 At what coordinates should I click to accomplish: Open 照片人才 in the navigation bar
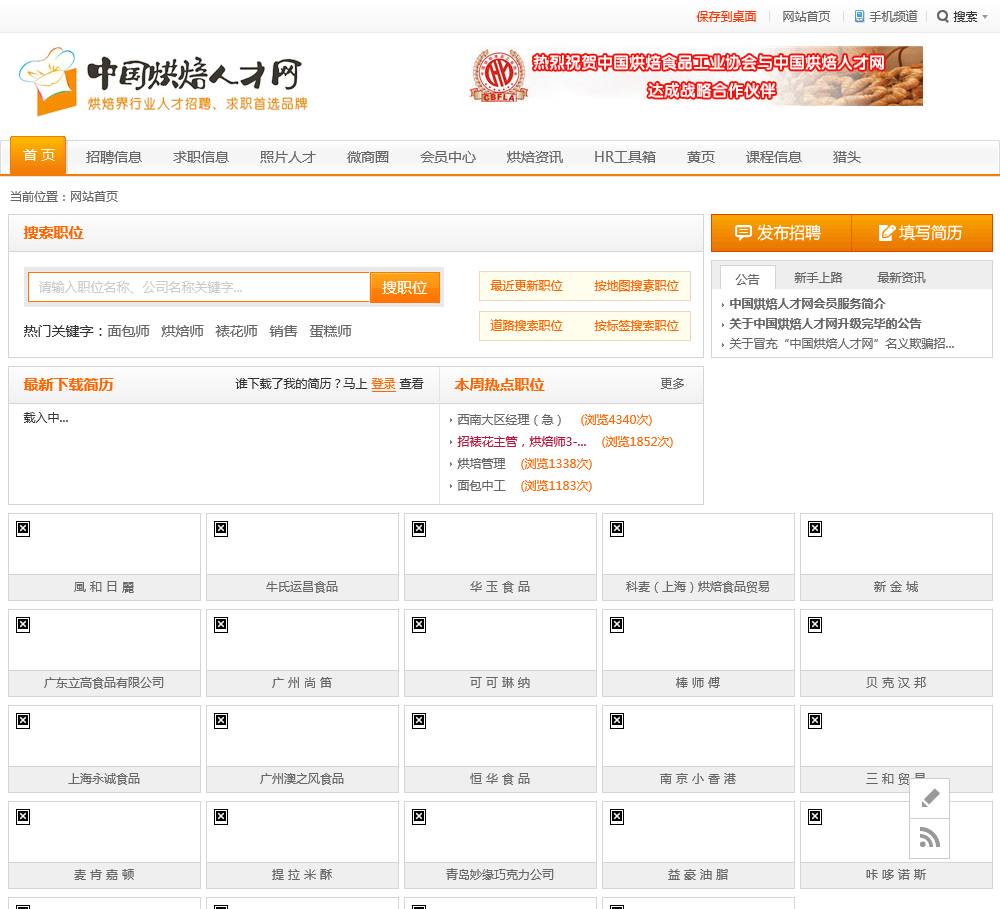point(288,157)
